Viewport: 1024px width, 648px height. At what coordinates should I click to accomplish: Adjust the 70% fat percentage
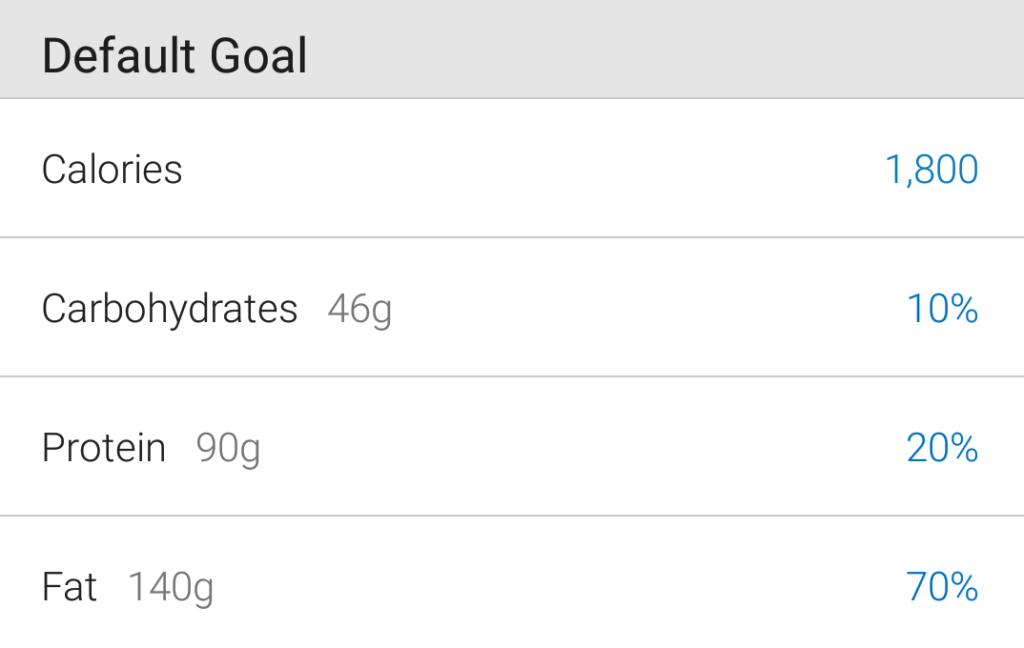point(942,587)
